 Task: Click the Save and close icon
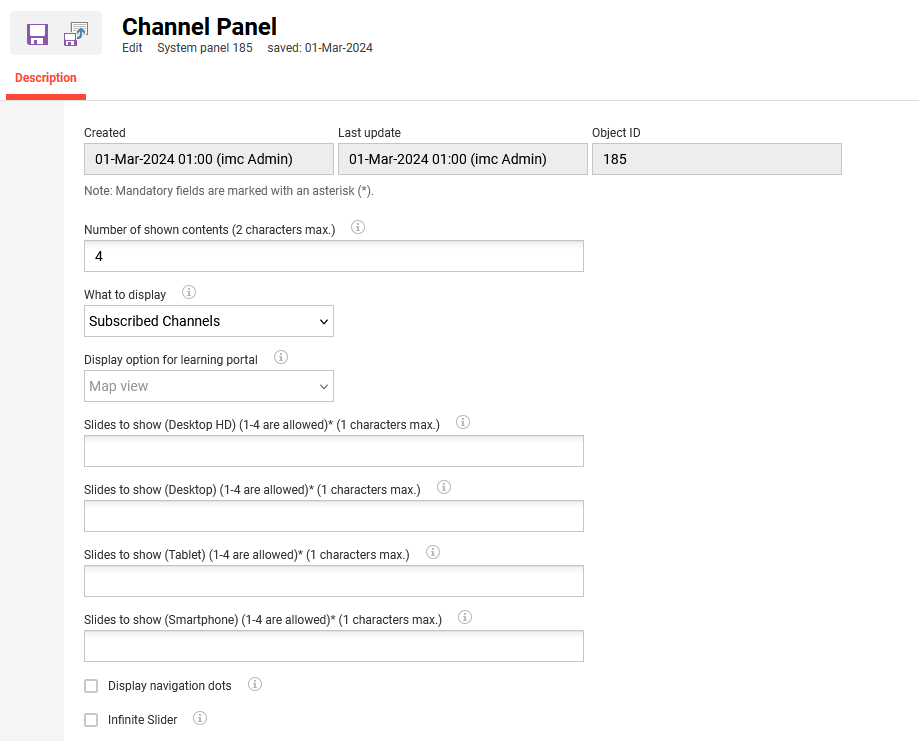pos(76,35)
